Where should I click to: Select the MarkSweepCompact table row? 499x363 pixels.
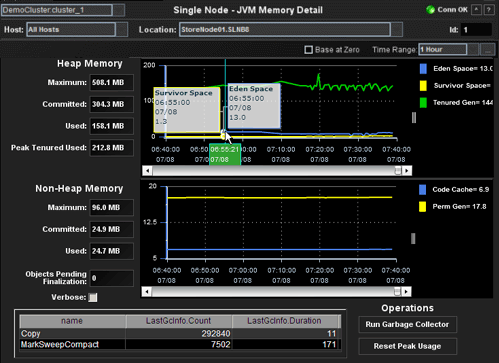tap(180, 344)
